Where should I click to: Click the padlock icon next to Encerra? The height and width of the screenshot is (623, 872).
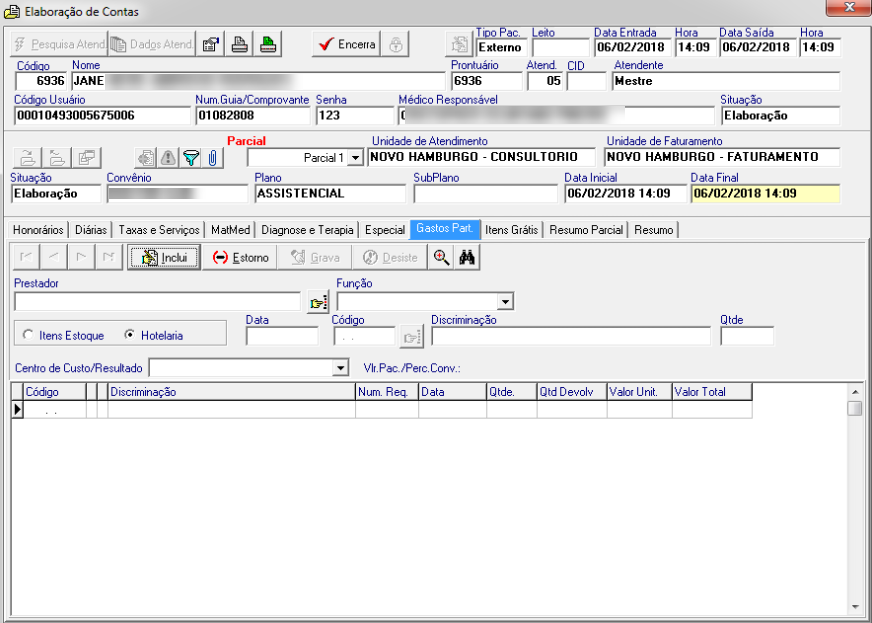395,44
